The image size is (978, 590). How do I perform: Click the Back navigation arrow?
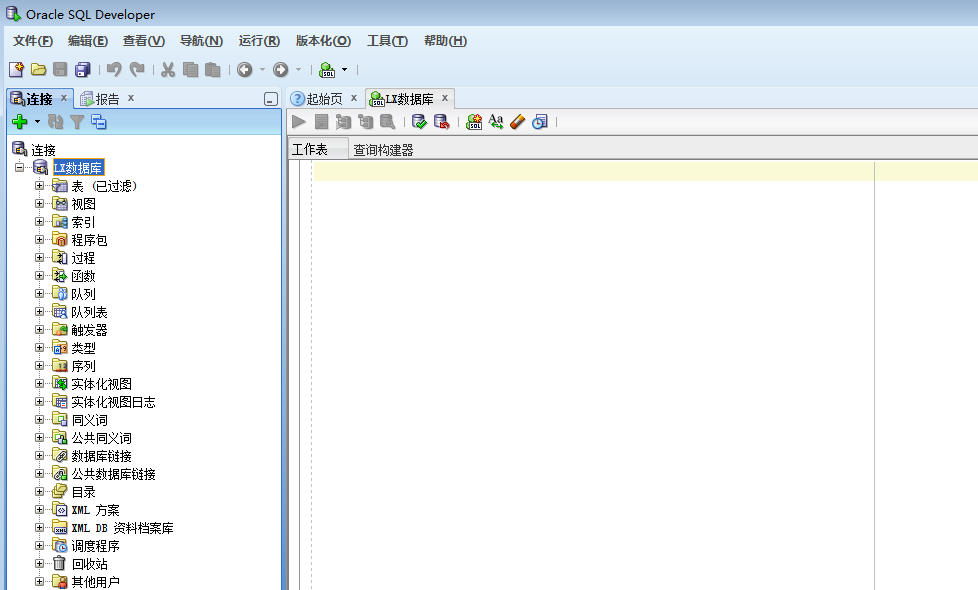[245, 69]
